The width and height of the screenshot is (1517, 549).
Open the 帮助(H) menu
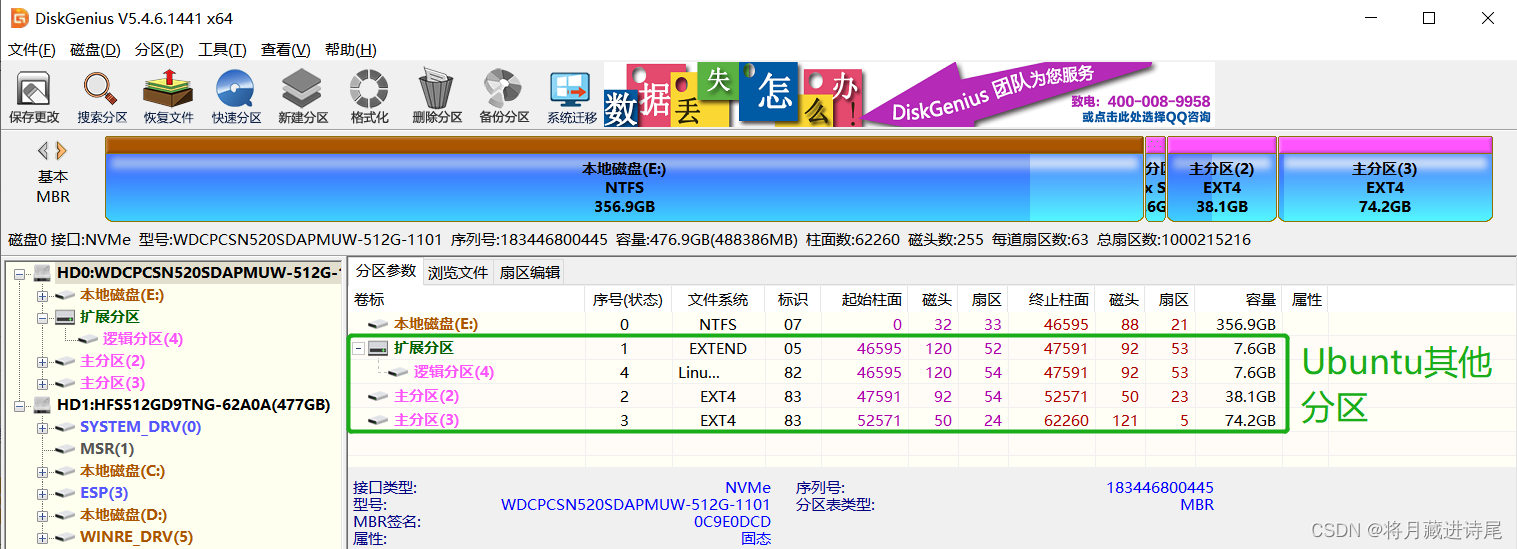(350, 50)
